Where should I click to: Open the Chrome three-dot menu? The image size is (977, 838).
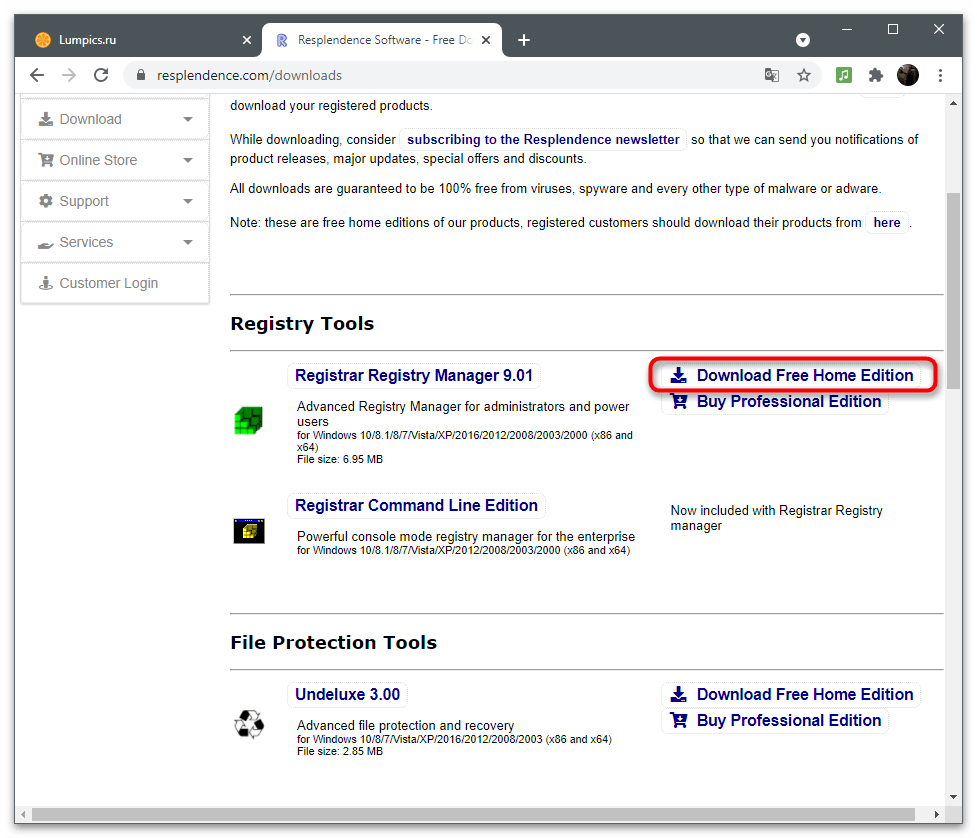[940, 75]
